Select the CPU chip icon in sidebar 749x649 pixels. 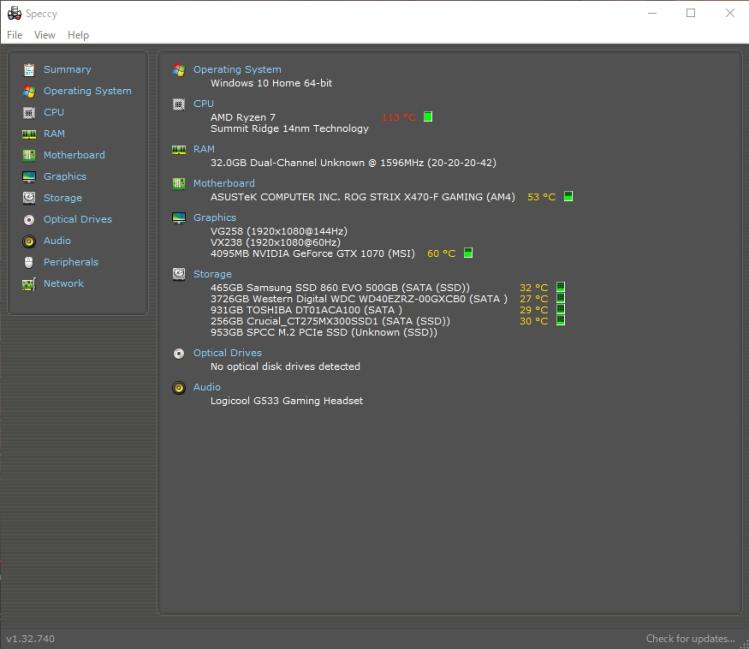coord(29,113)
